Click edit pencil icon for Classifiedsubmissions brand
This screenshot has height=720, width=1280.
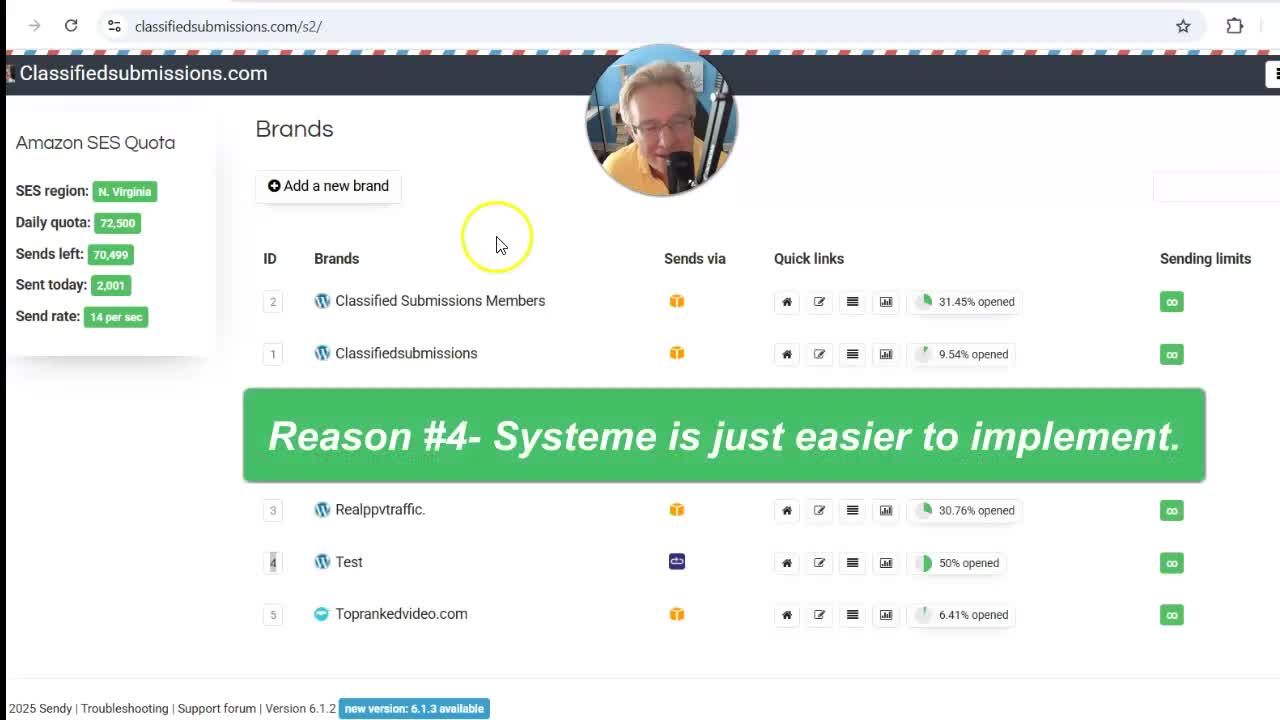click(x=819, y=354)
